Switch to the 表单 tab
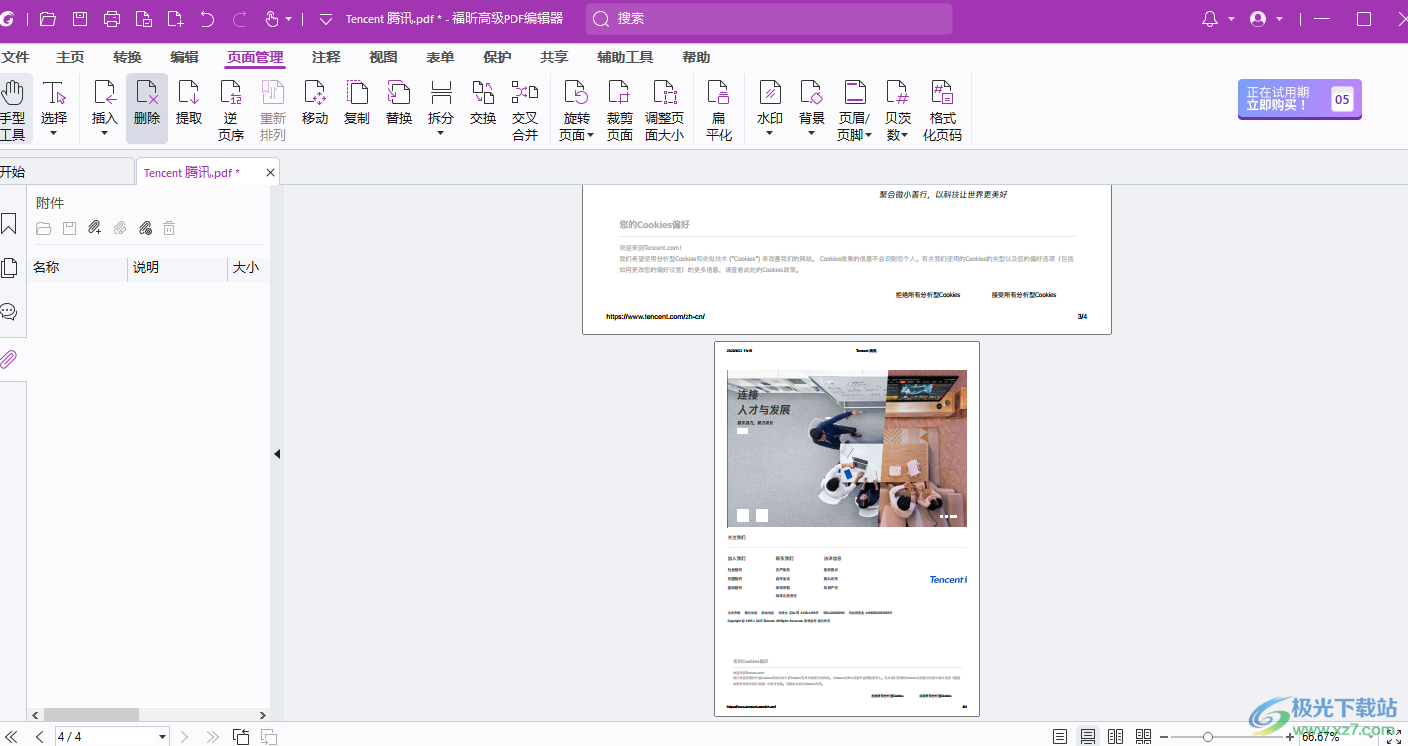Image resolution: width=1408 pixels, height=746 pixels. tap(440, 58)
